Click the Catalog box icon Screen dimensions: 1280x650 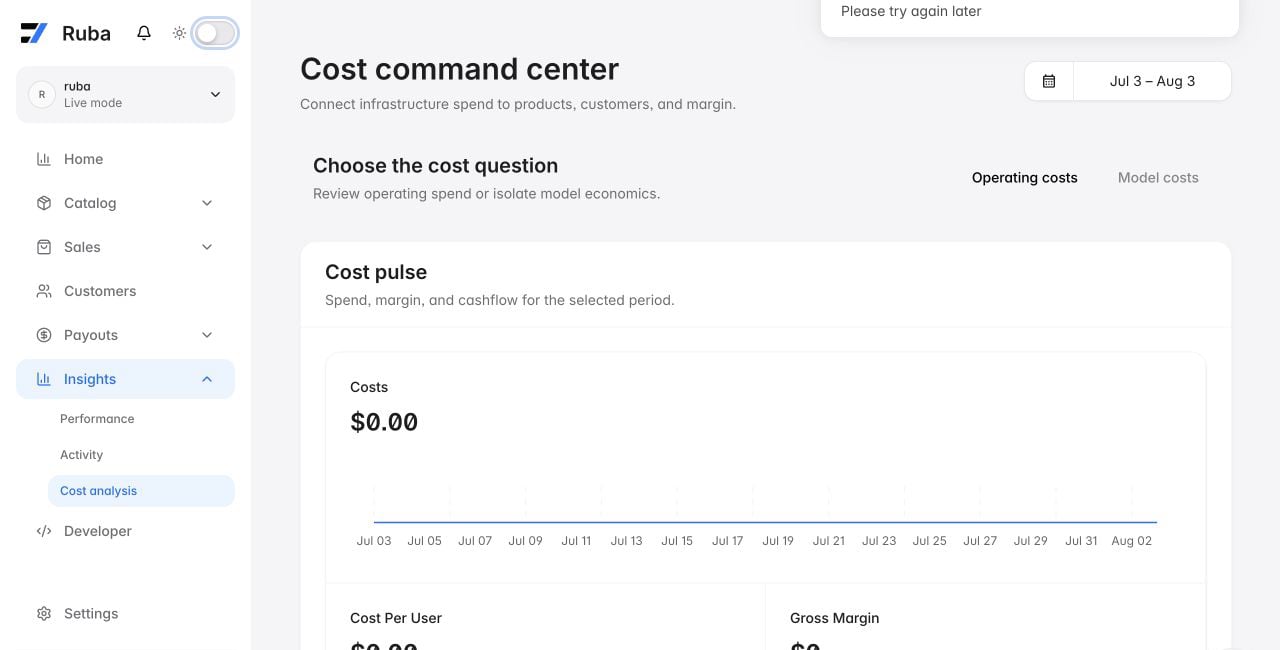[x=44, y=203]
